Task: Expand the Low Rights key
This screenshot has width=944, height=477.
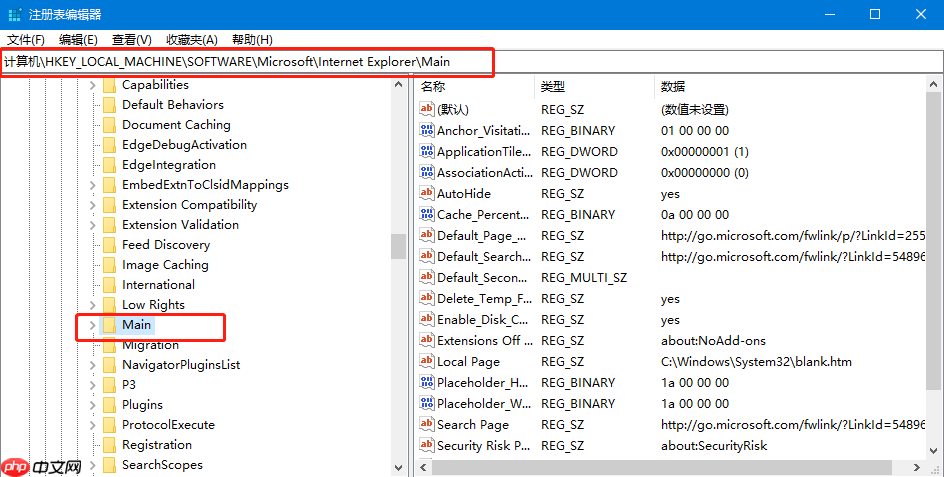Action: point(93,305)
